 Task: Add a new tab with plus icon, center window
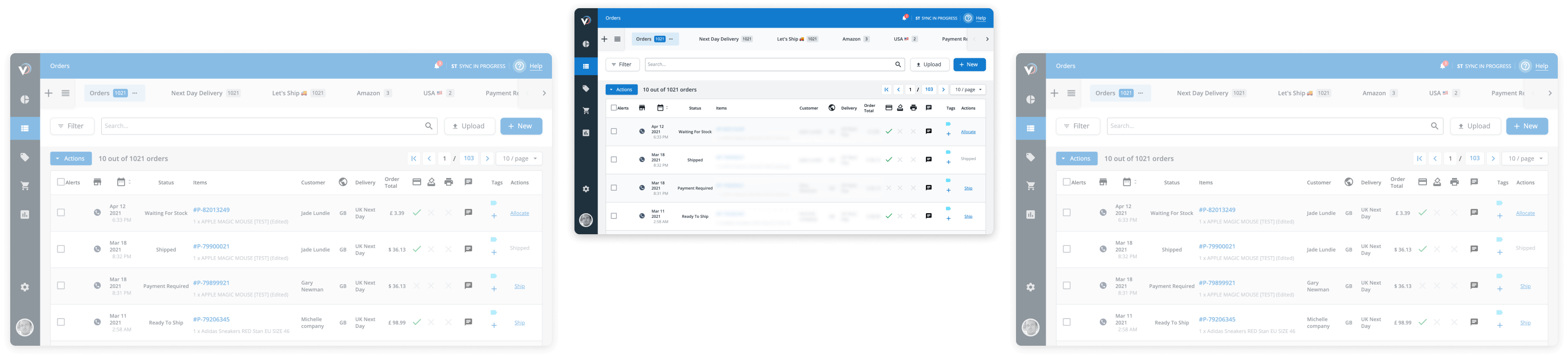(605, 39)
